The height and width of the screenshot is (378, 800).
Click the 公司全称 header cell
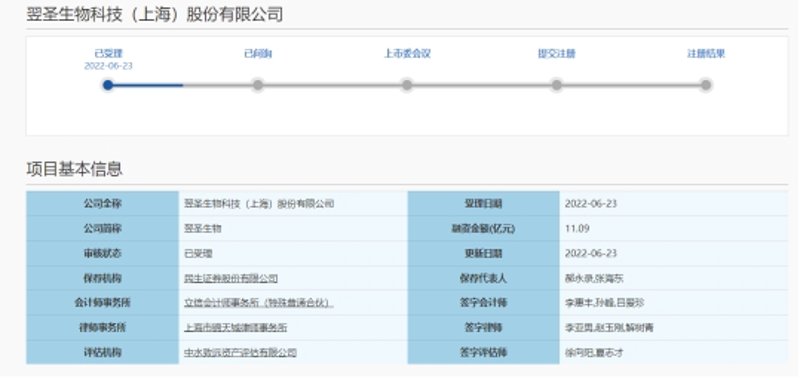pyautogui.click(x=103, y=204)
